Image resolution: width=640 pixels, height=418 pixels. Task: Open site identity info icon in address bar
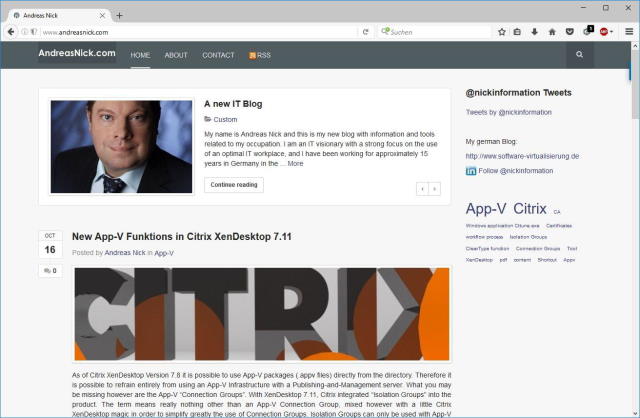pyautogui.click(x=24, y=32)
